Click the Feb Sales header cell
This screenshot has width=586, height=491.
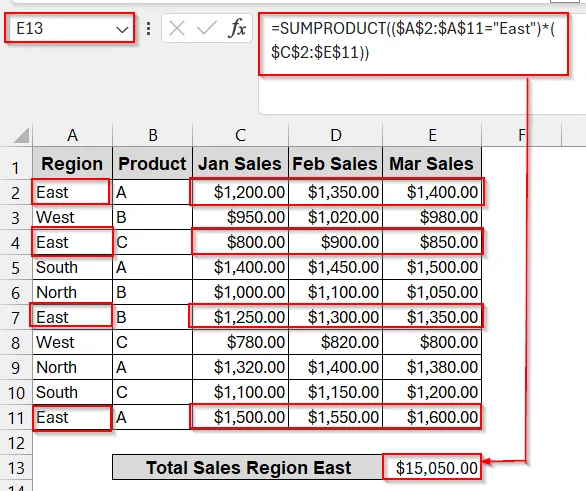click(x=336, y=163)
